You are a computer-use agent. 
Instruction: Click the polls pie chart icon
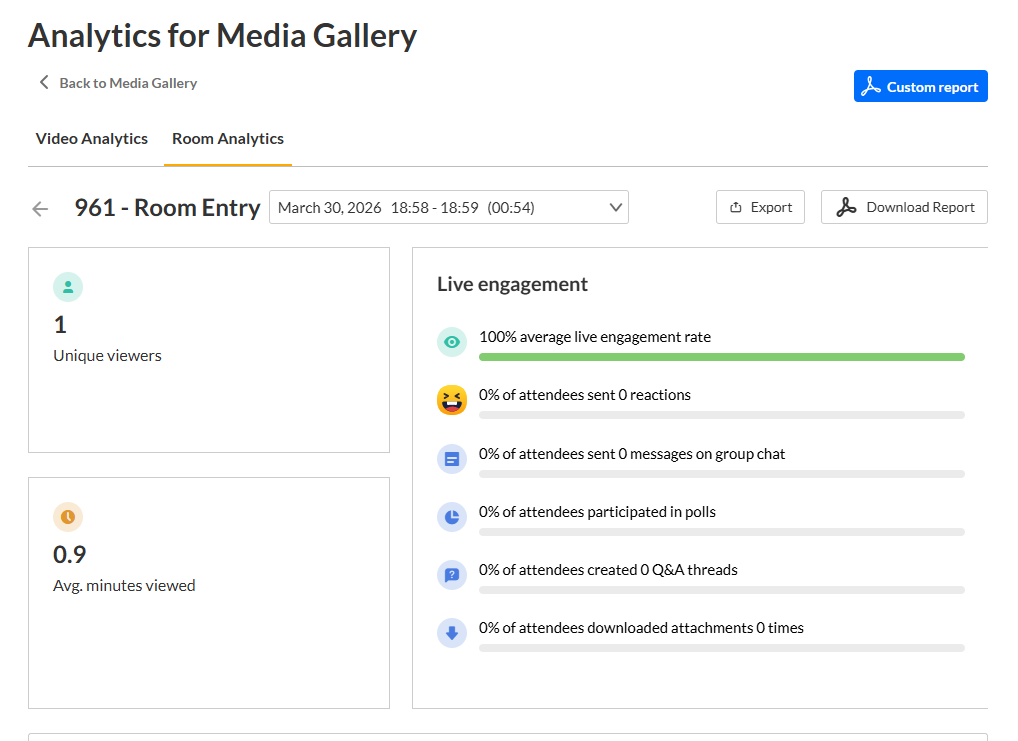tap(452, 517)
